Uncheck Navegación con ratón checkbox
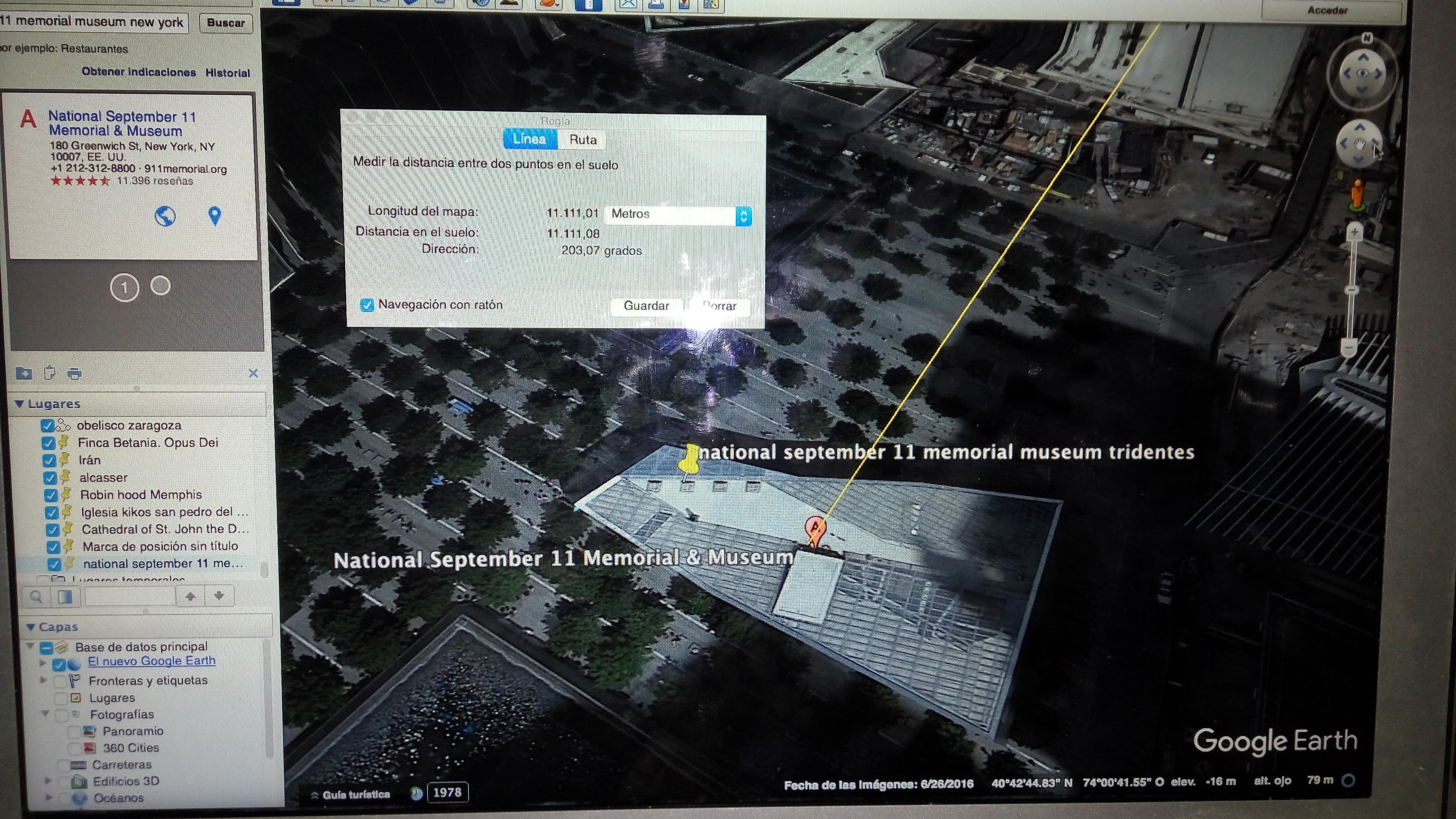 pos(367,305)
